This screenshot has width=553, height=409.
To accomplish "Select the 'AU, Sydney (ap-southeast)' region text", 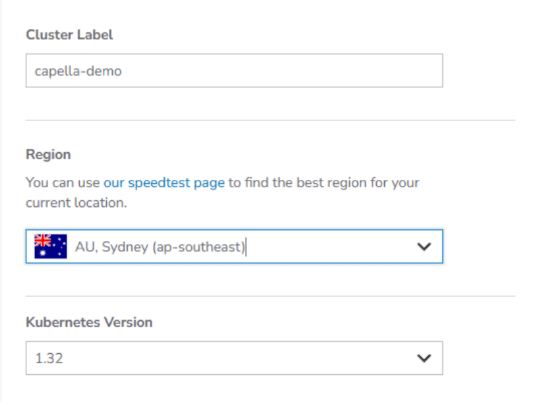I will click(160, 247).
